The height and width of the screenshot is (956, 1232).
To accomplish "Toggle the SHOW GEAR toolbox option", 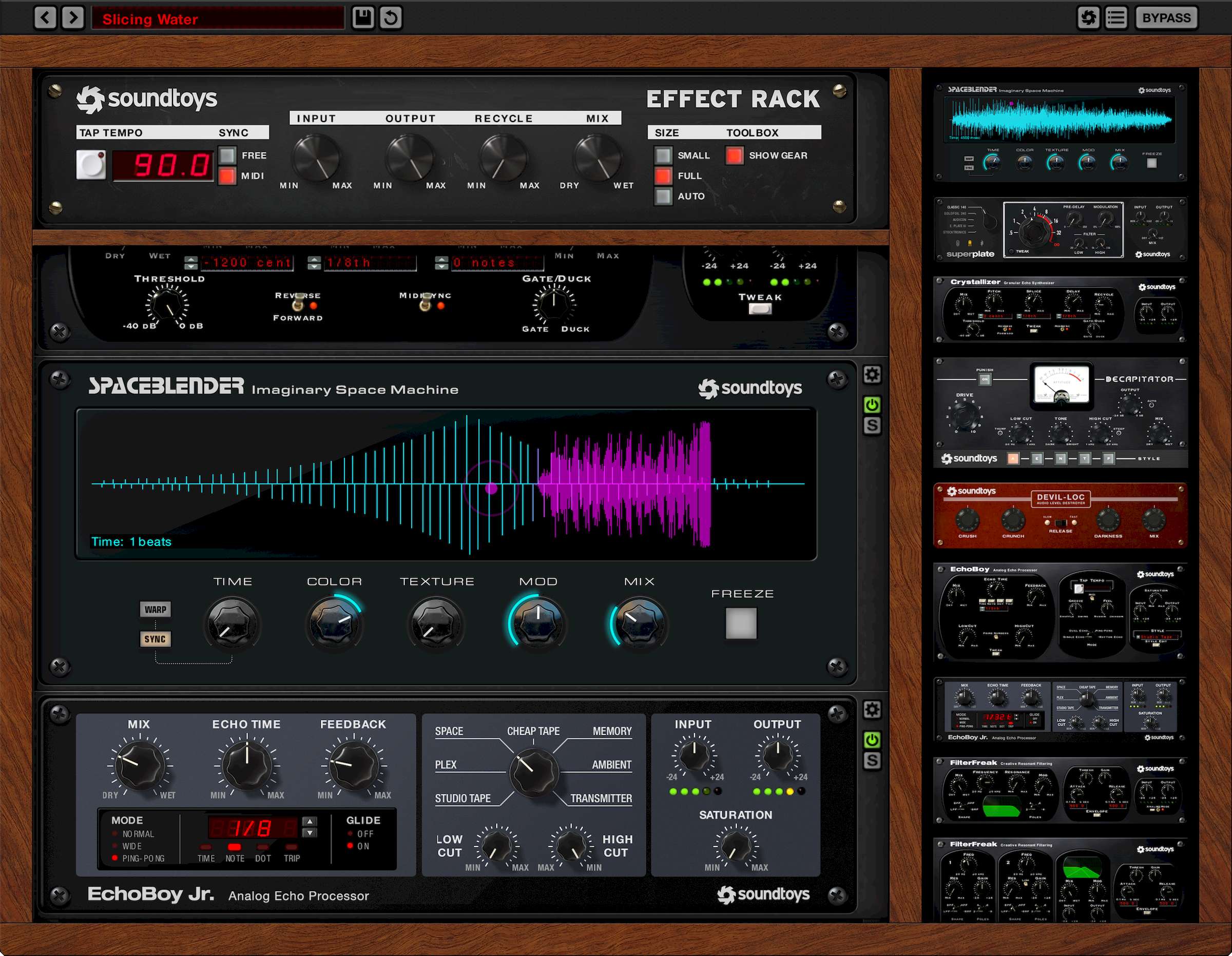I will click(x=734, y=155).
